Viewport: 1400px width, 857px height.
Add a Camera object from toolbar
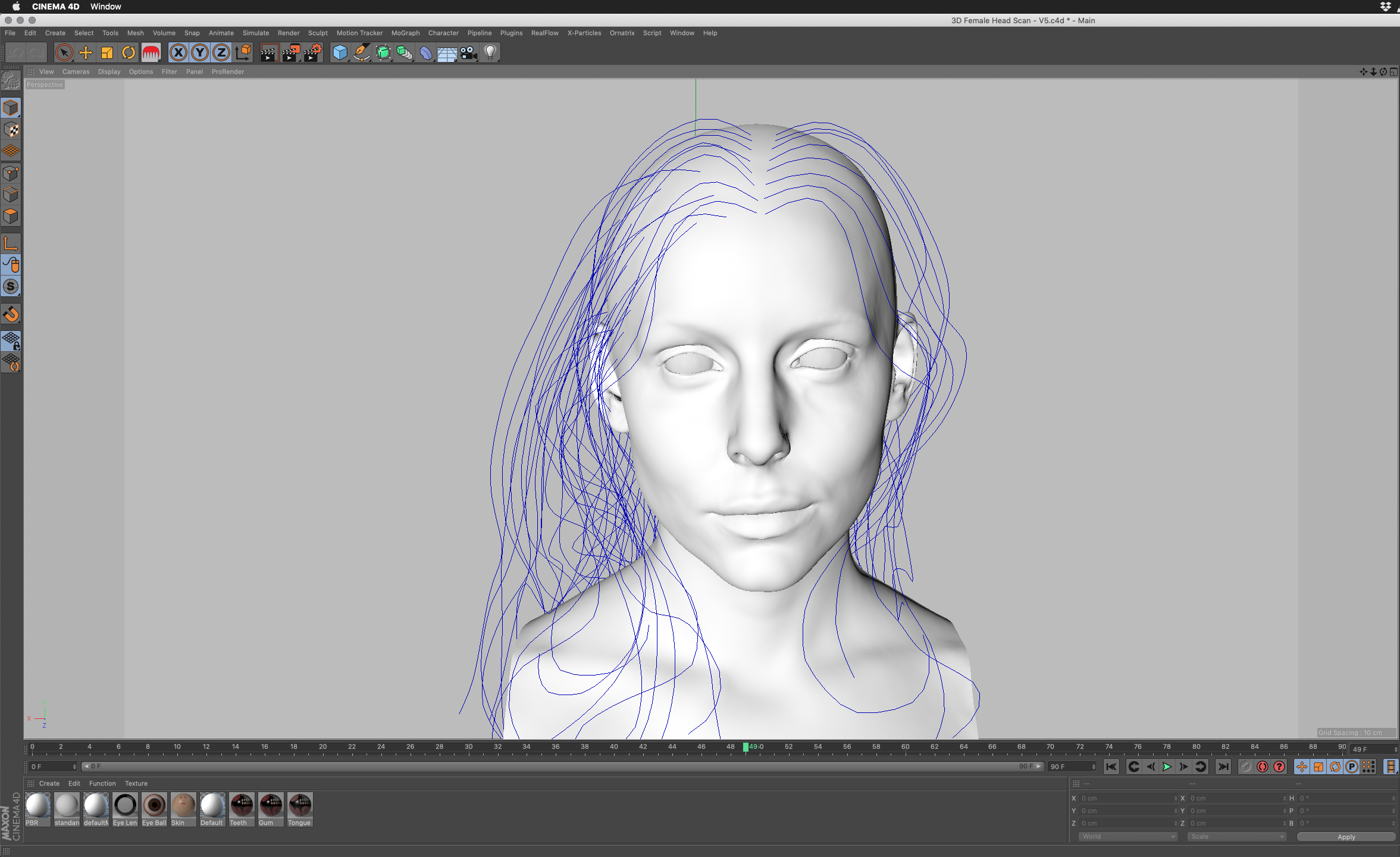click(x=469, y=53)
